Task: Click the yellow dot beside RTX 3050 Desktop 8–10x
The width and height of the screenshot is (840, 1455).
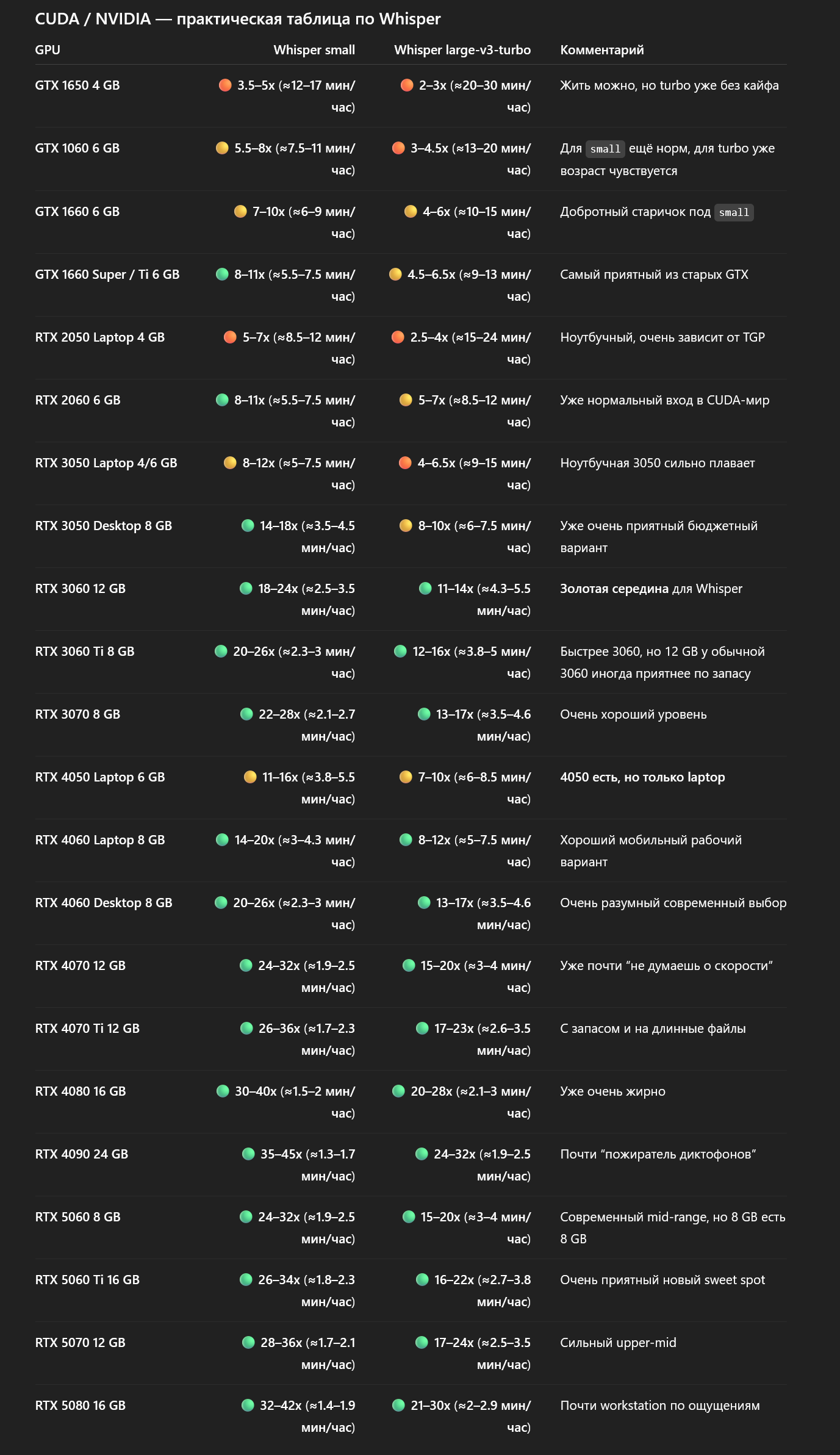Action: 406,525
